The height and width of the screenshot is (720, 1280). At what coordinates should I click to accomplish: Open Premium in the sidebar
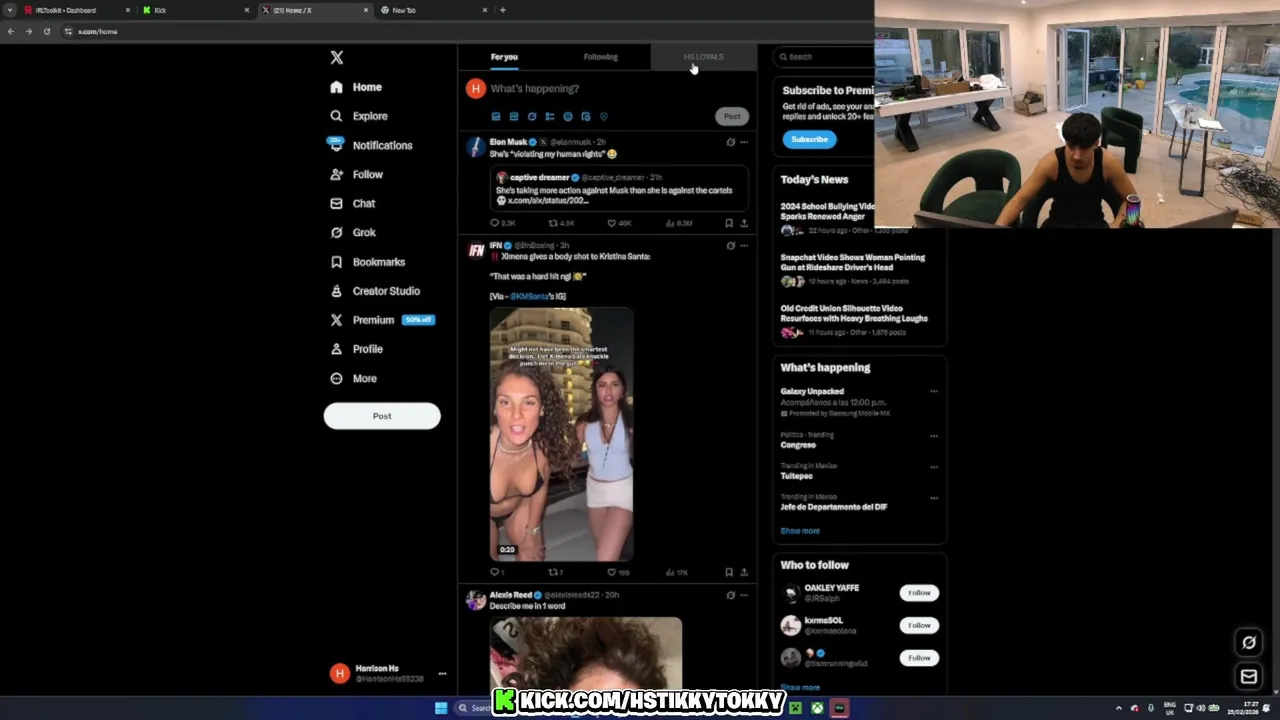pyautogui.click(x=381, y=320)
